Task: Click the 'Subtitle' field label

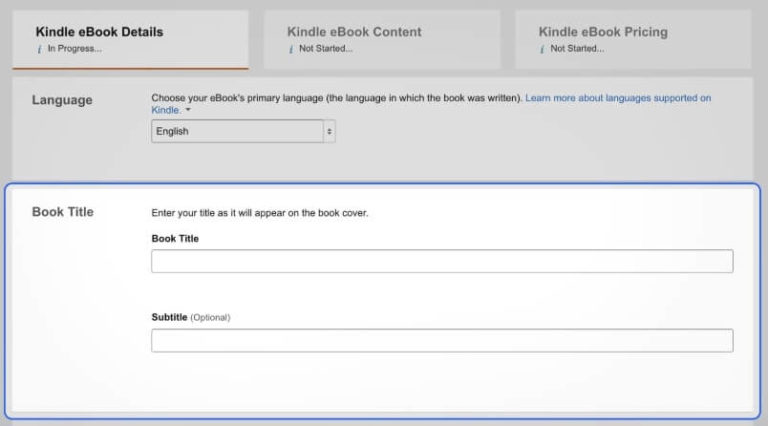Action: [169, 317]
